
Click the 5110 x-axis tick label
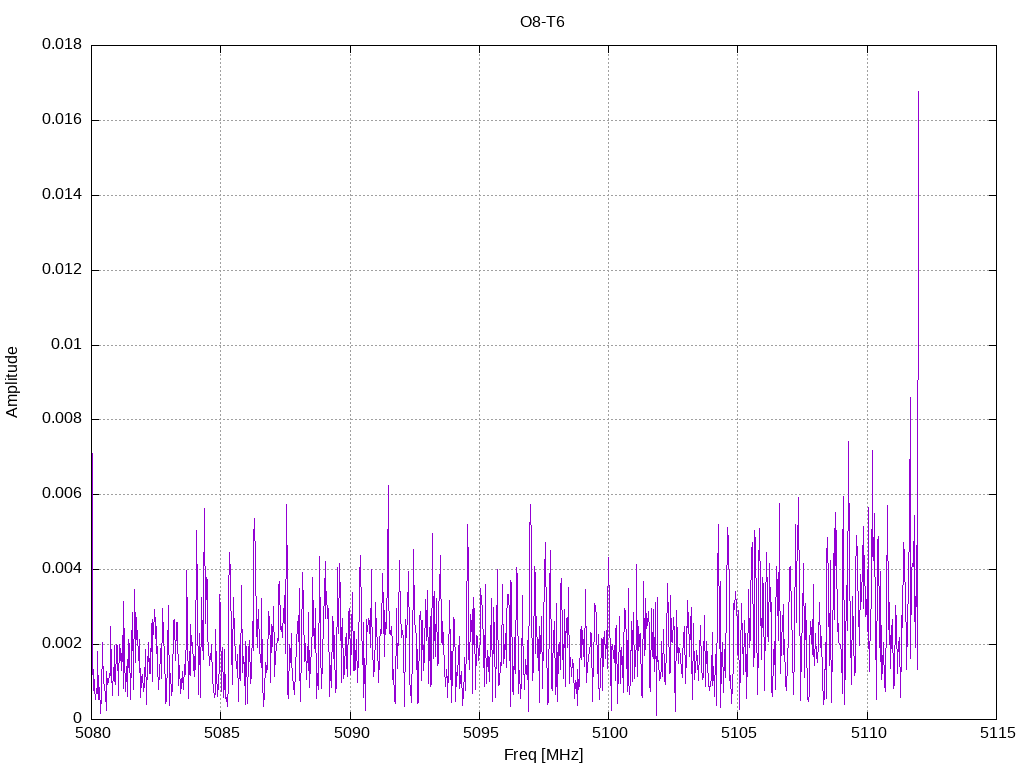867,733
